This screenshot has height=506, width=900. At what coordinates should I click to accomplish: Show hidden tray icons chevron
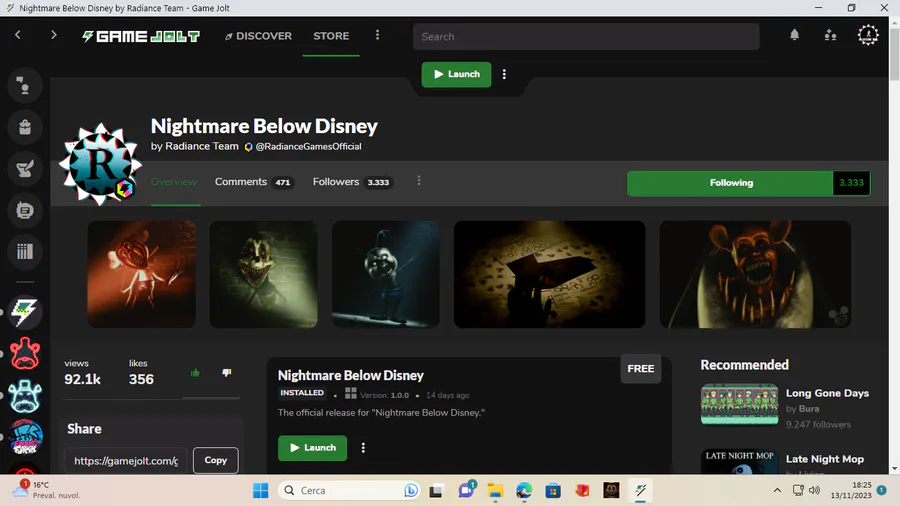(777, 491)
